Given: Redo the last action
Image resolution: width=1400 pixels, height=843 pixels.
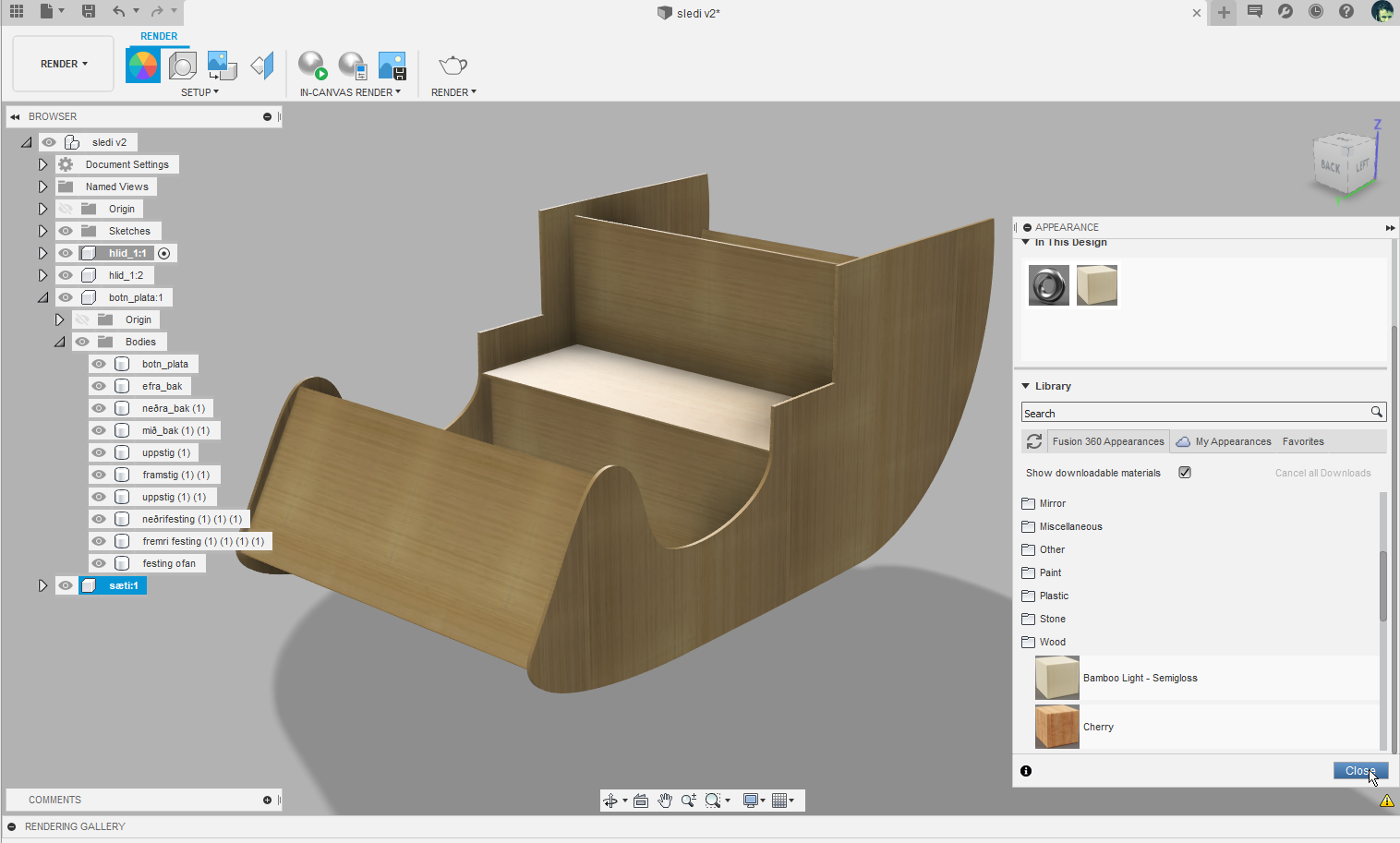Looking at the screenshot, I should pos(157,11).
